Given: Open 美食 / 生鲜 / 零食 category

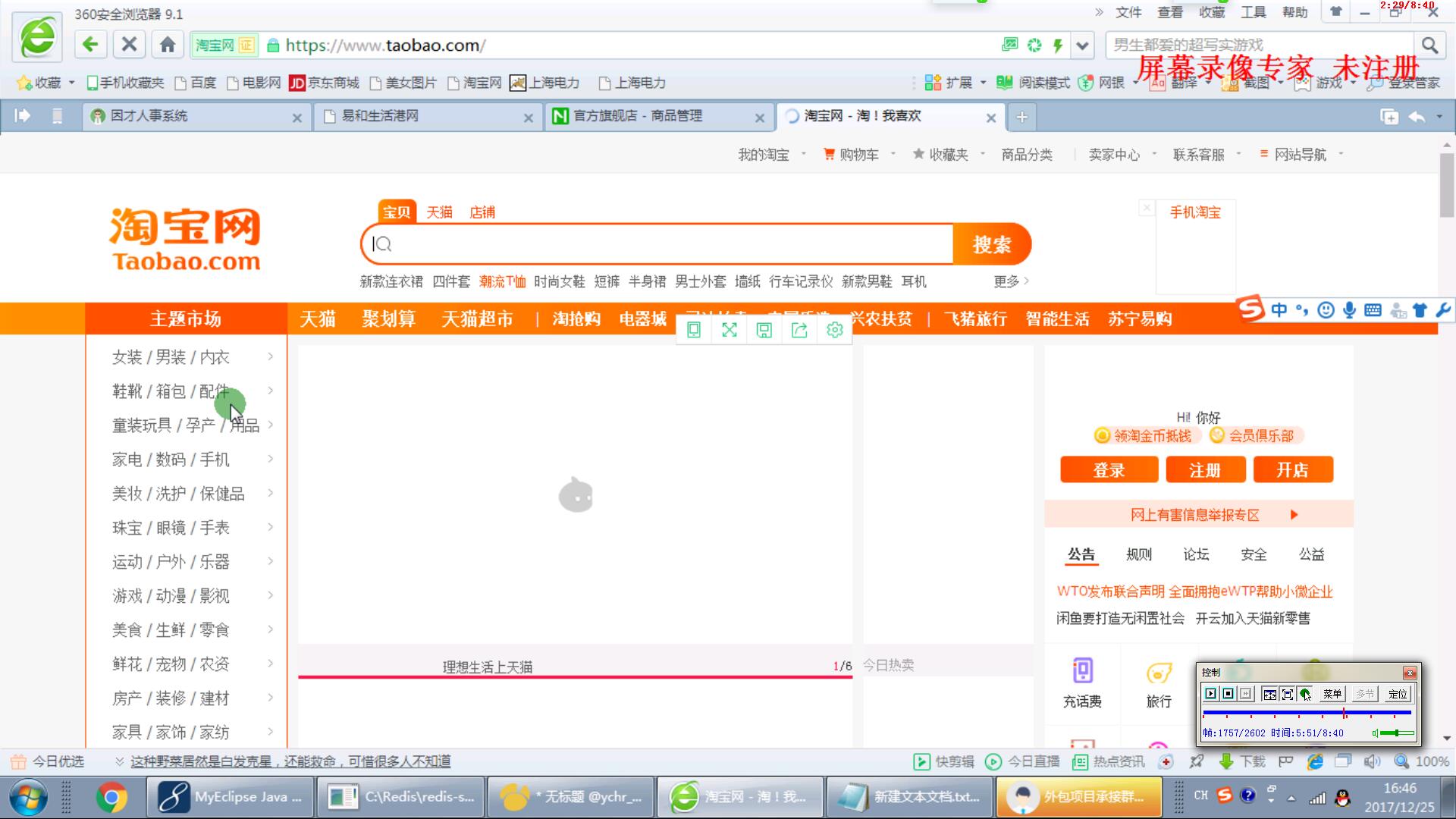Looking at the screenshot, I should click(186, 630).
